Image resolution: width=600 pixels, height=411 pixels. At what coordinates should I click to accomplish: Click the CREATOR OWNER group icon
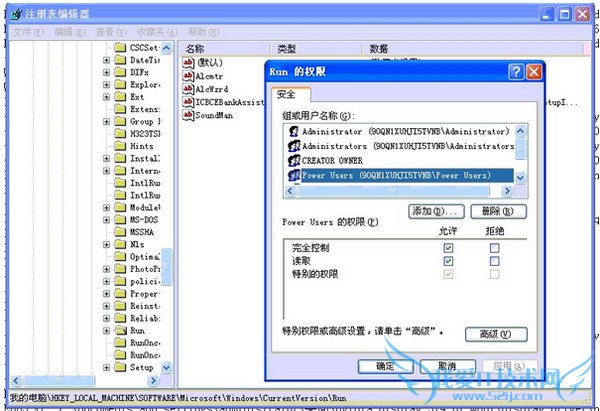[x=294, y=160]
